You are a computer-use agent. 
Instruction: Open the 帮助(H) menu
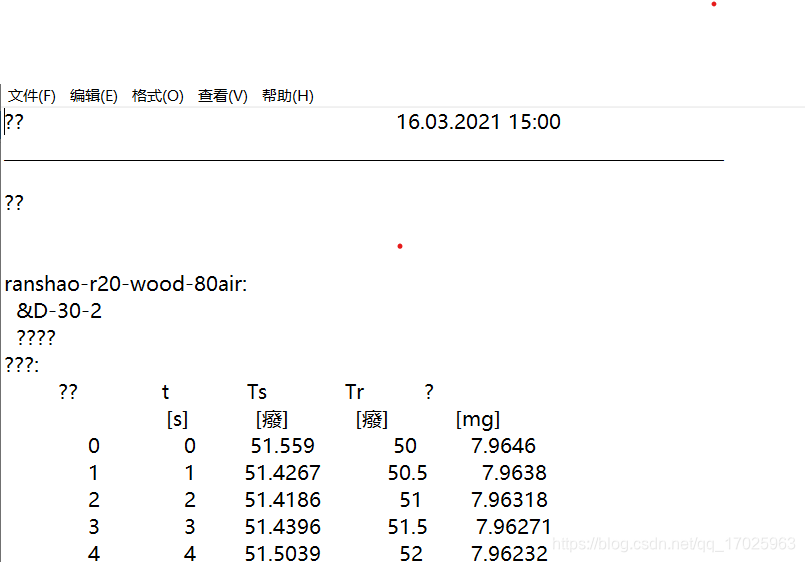coord(288,96)
